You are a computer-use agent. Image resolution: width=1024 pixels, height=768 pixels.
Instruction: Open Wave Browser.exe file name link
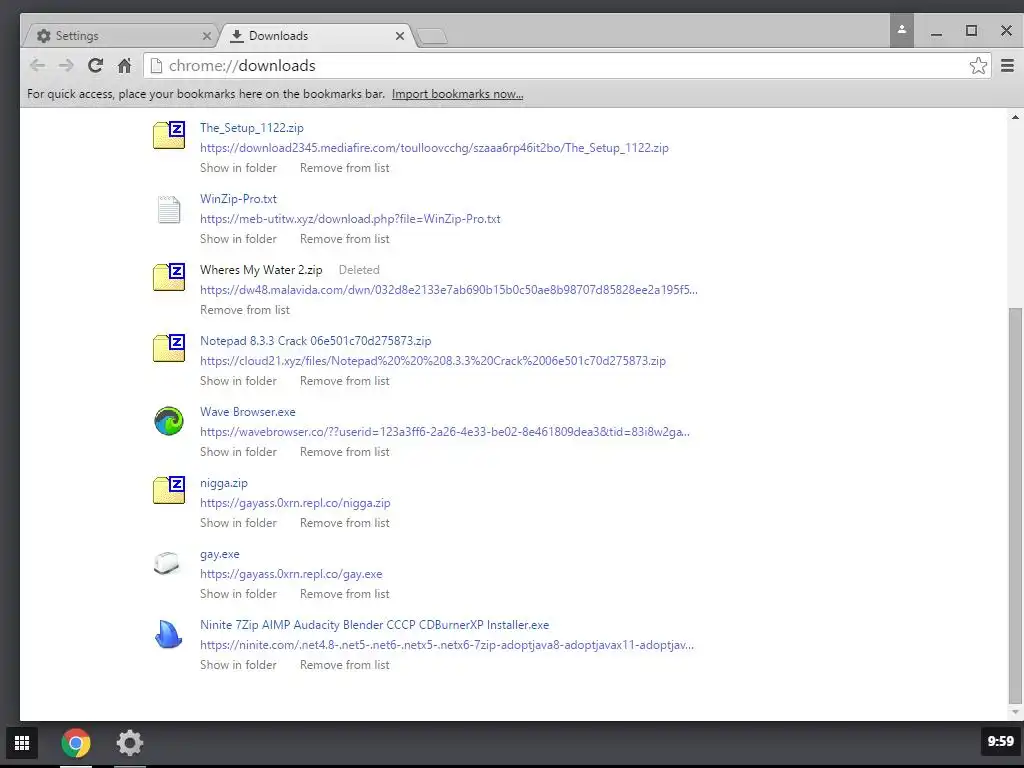[x=248, y=412]
